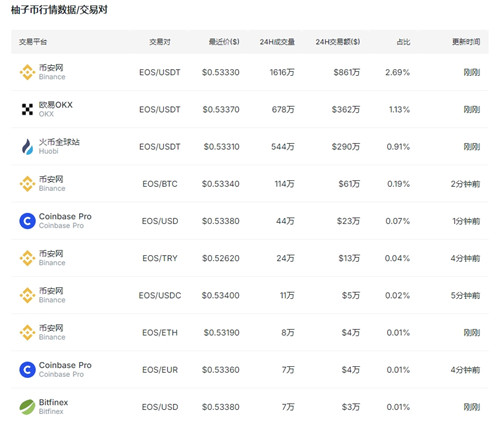Image resolution: width=500 pixels, height=423 pixels.
Task: Select the EOS/USDT pair in the Huobi row
Action: (160, 147)
